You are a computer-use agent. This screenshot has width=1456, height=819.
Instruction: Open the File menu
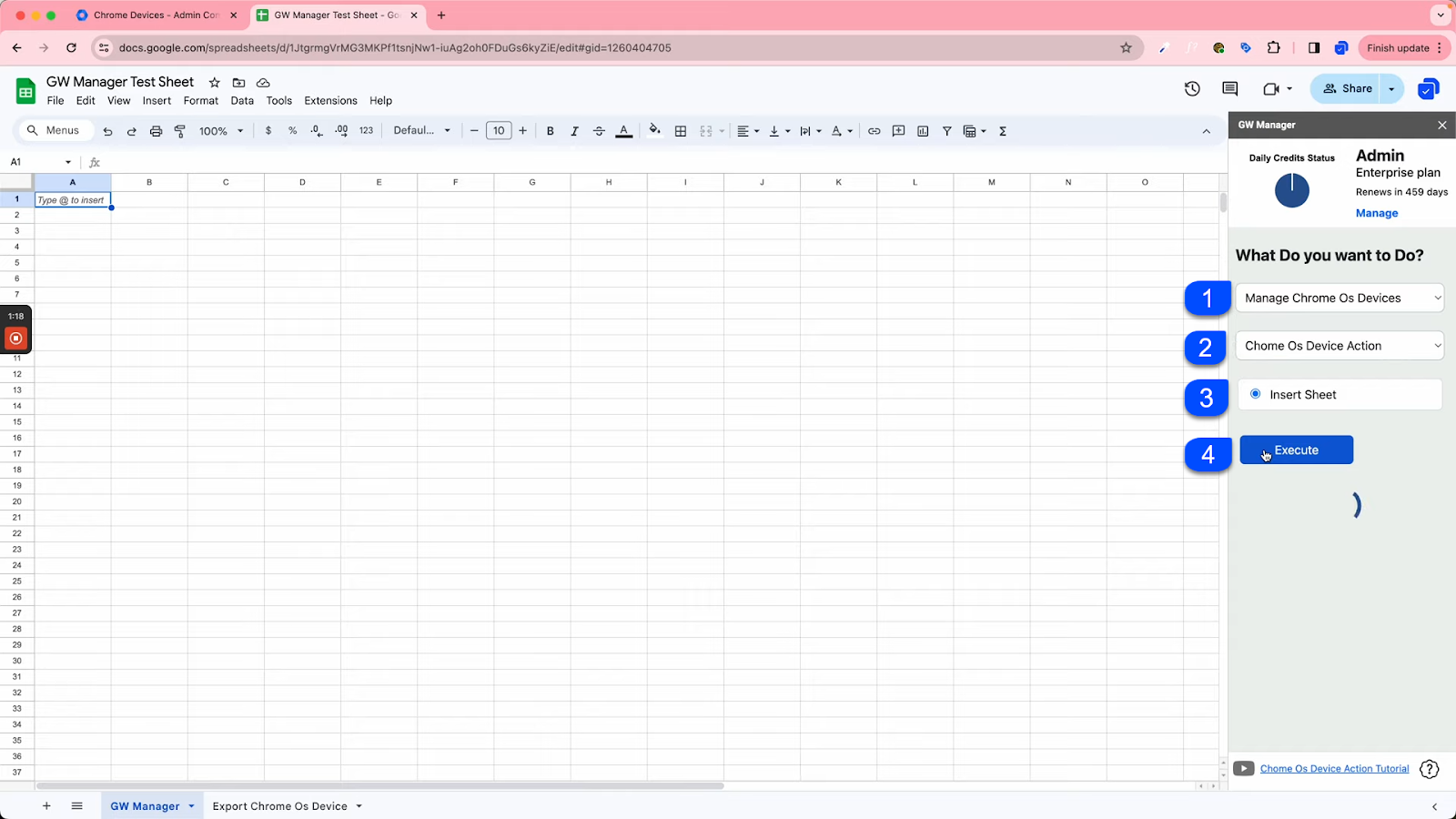tap(56, 101)
